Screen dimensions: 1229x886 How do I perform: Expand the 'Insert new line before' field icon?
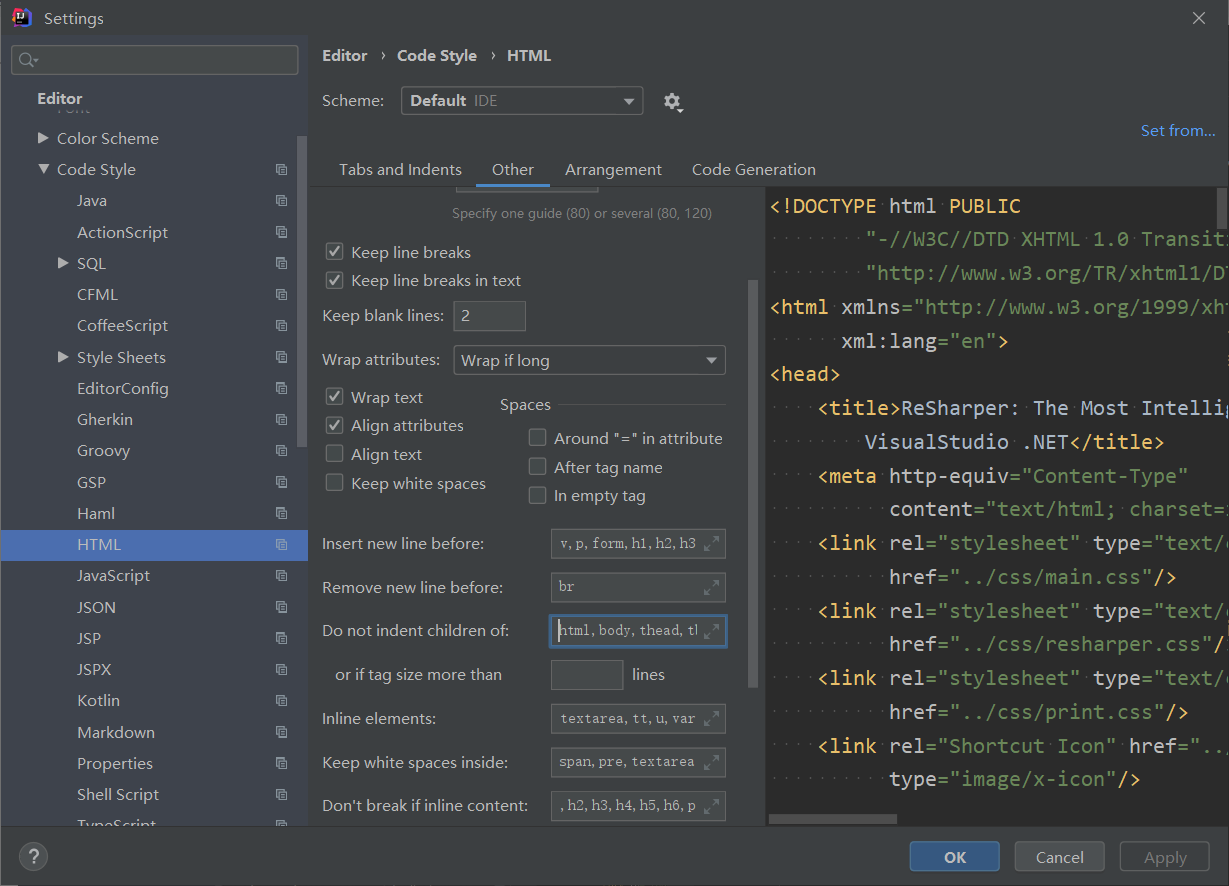(712, 544)
